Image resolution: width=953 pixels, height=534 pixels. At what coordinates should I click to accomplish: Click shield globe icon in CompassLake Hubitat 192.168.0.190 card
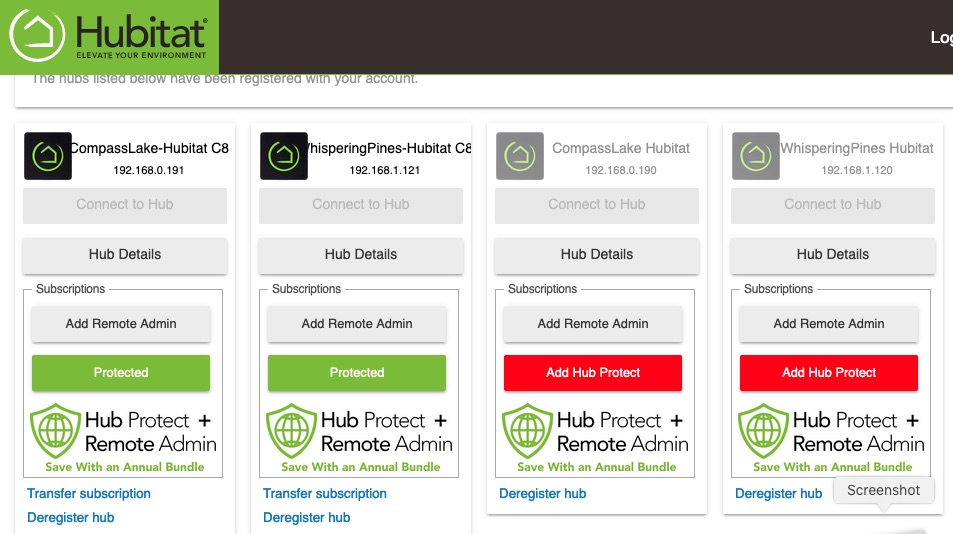(527, 431)
